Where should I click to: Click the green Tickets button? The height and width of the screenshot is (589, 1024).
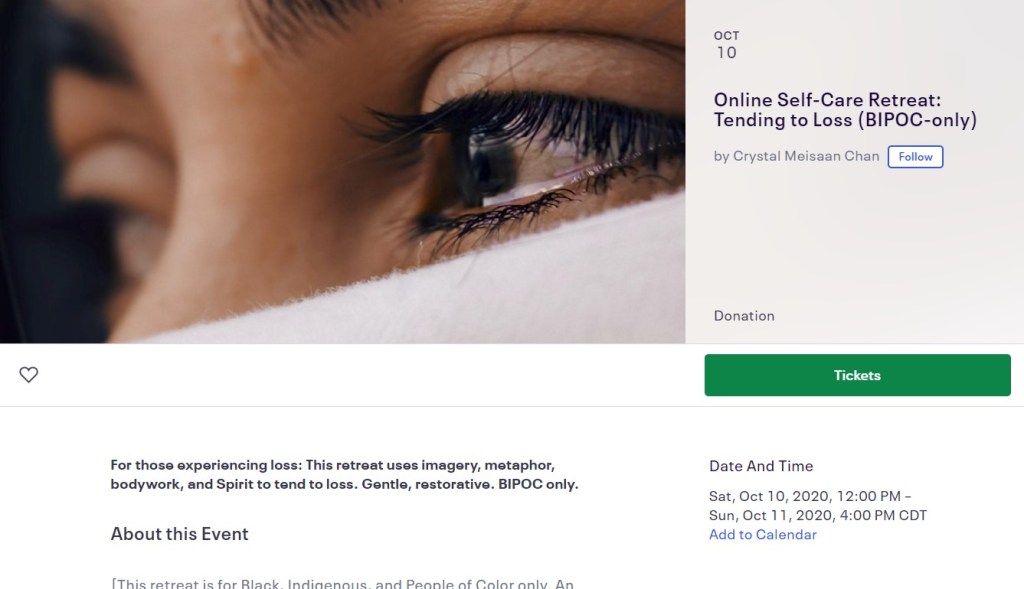coord(857,375)
